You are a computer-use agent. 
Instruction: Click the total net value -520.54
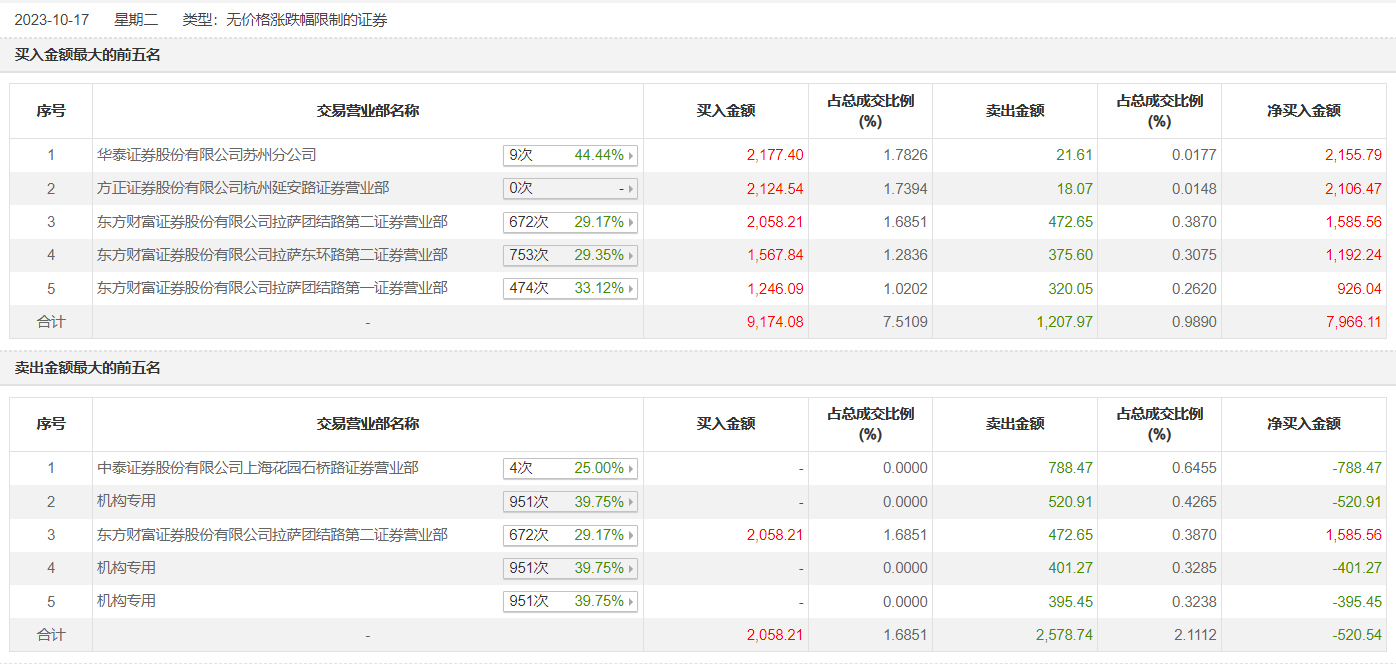[x=1357, y=635]
